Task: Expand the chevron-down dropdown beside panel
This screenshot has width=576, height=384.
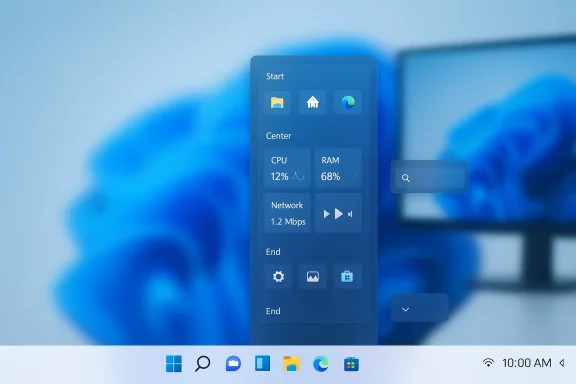Action: pyautogui.click(x=420, y=309)
